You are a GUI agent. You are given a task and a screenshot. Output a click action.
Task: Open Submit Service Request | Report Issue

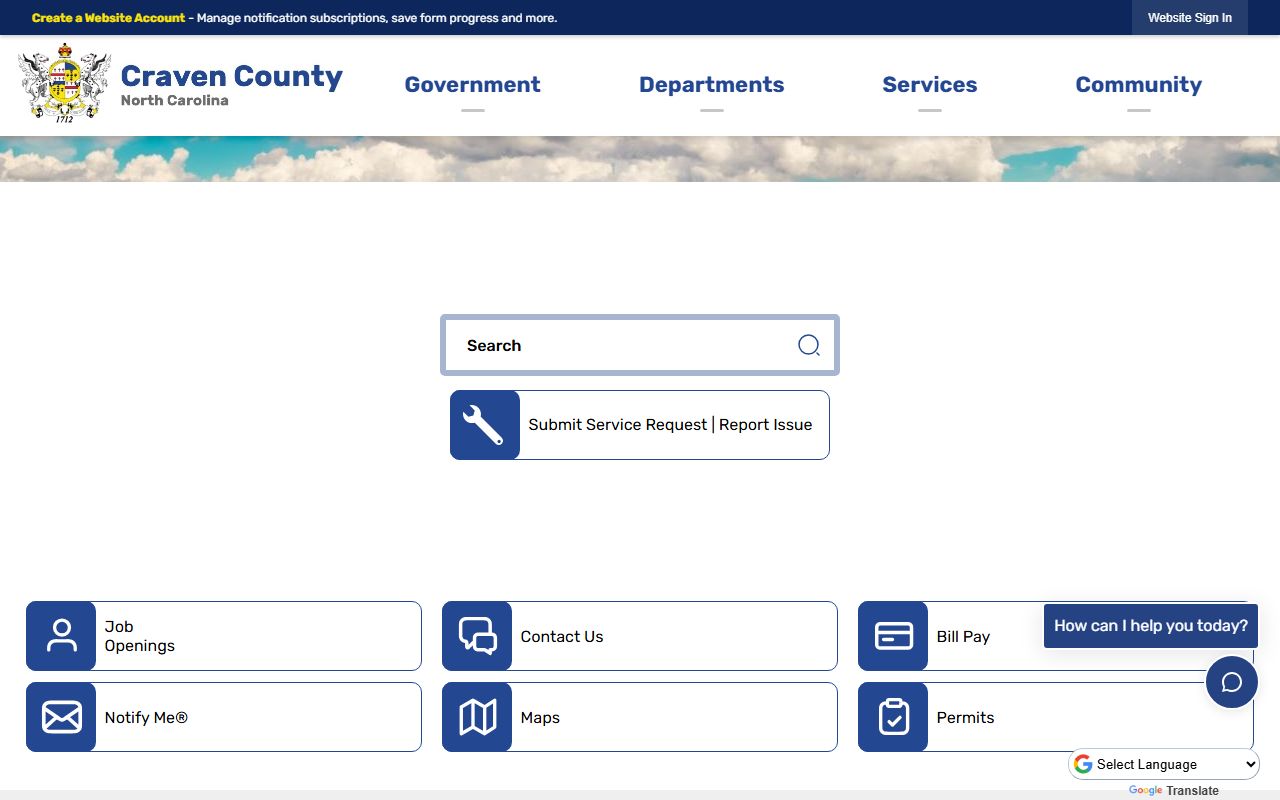click(640, 425)
